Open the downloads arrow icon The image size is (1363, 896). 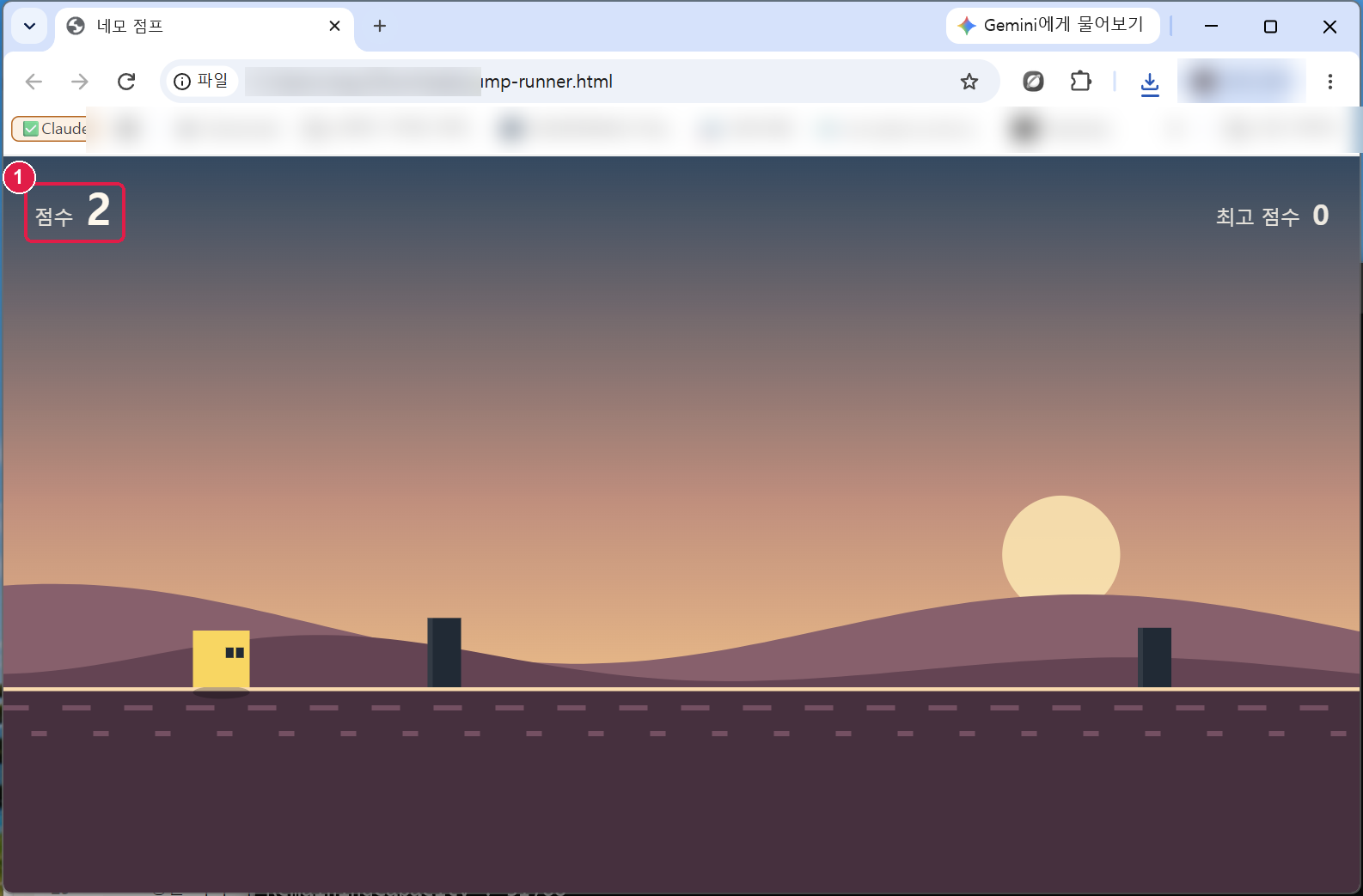coord(1150,83)
